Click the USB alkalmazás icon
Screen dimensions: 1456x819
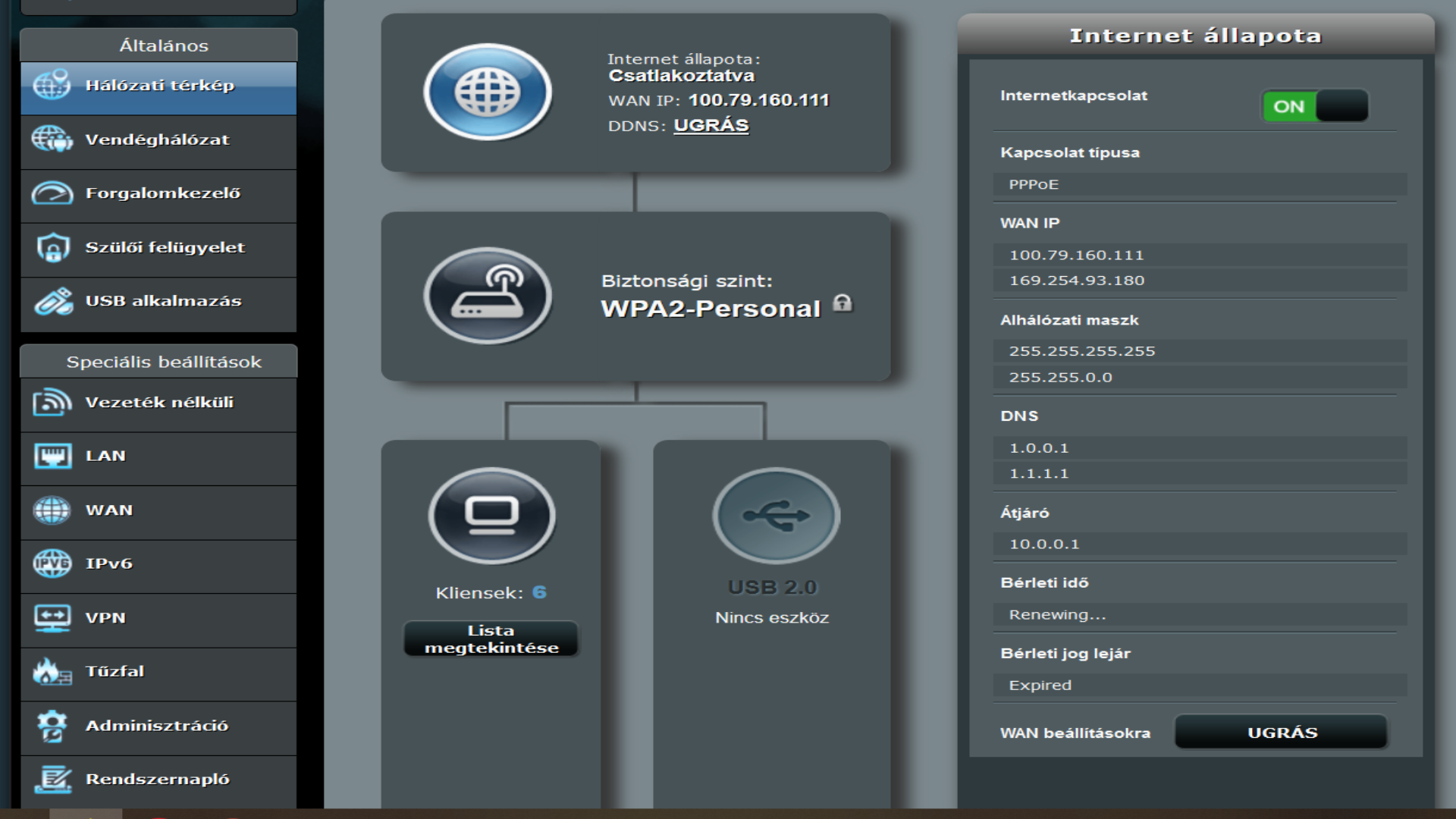coord(52,302)
